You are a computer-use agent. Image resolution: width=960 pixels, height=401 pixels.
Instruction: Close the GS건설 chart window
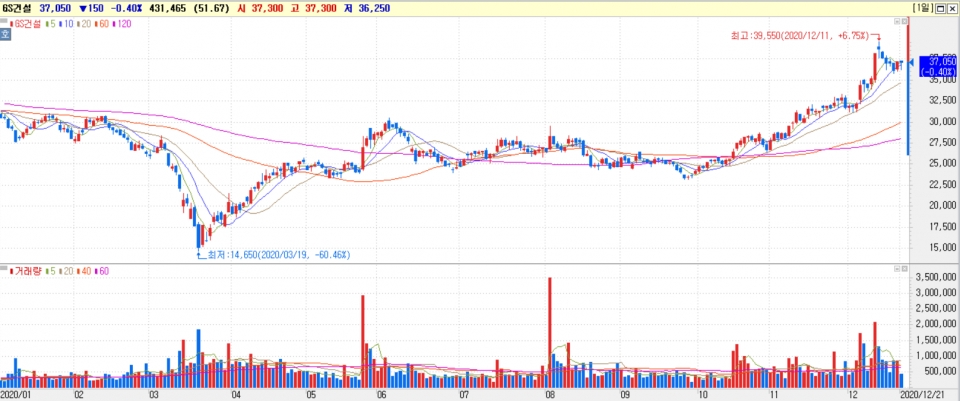point(952,8)
